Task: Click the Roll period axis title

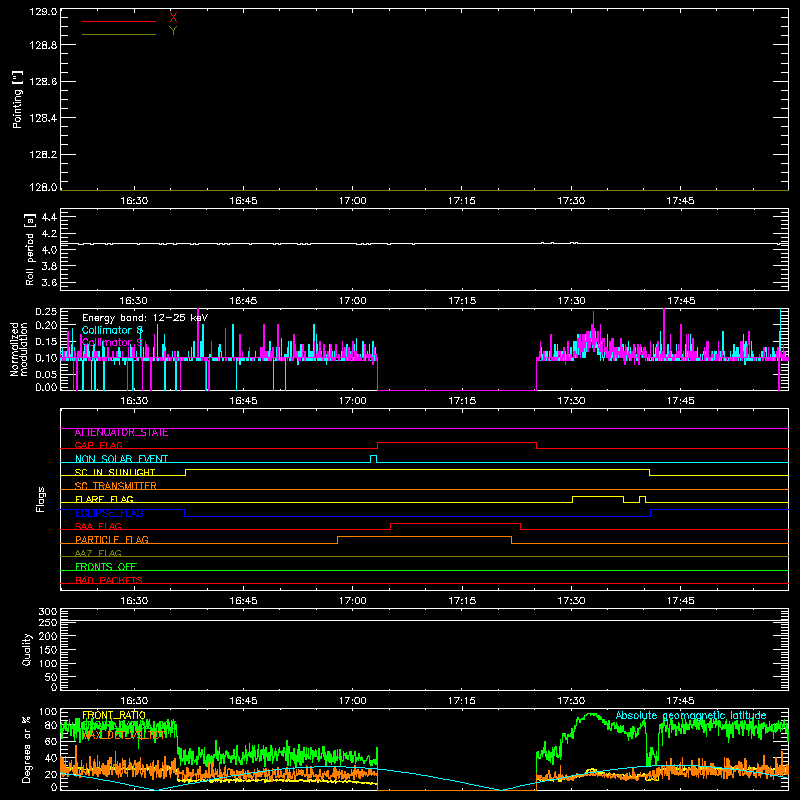Action: 30,249
